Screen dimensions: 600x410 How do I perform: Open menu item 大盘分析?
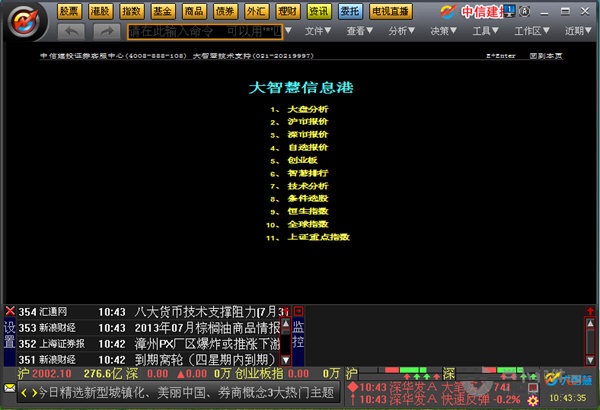[x=308, y=109]
